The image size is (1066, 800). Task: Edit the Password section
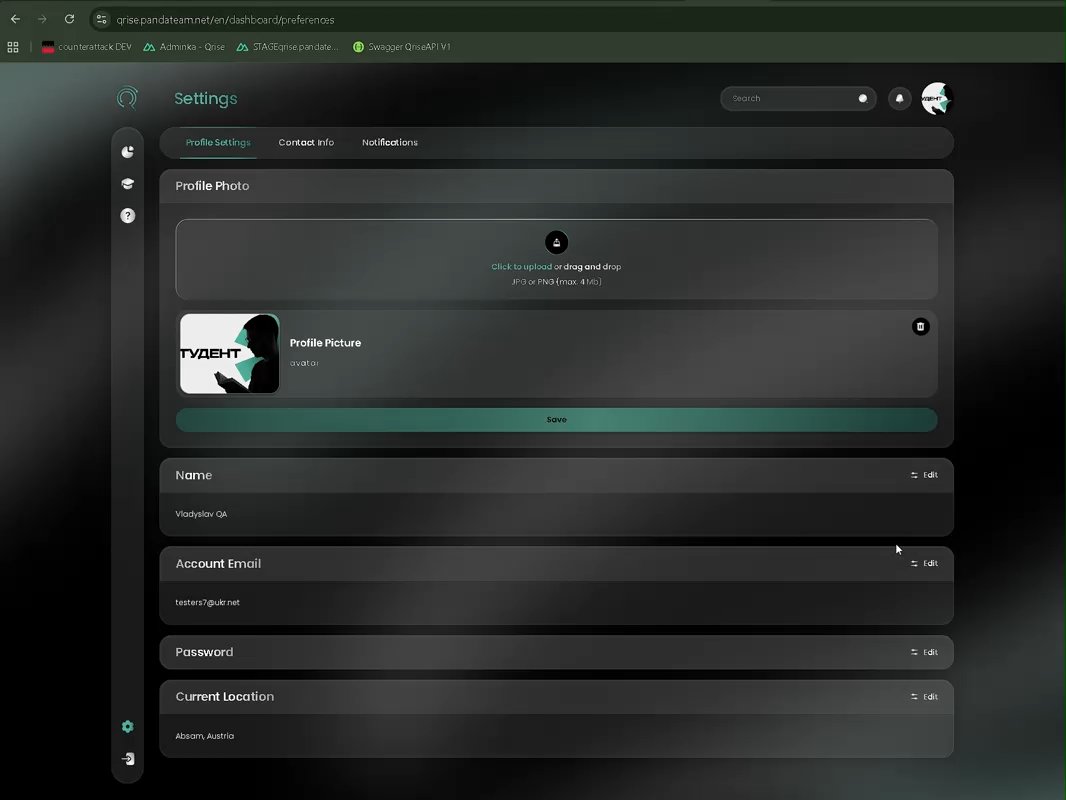(924, 653)
